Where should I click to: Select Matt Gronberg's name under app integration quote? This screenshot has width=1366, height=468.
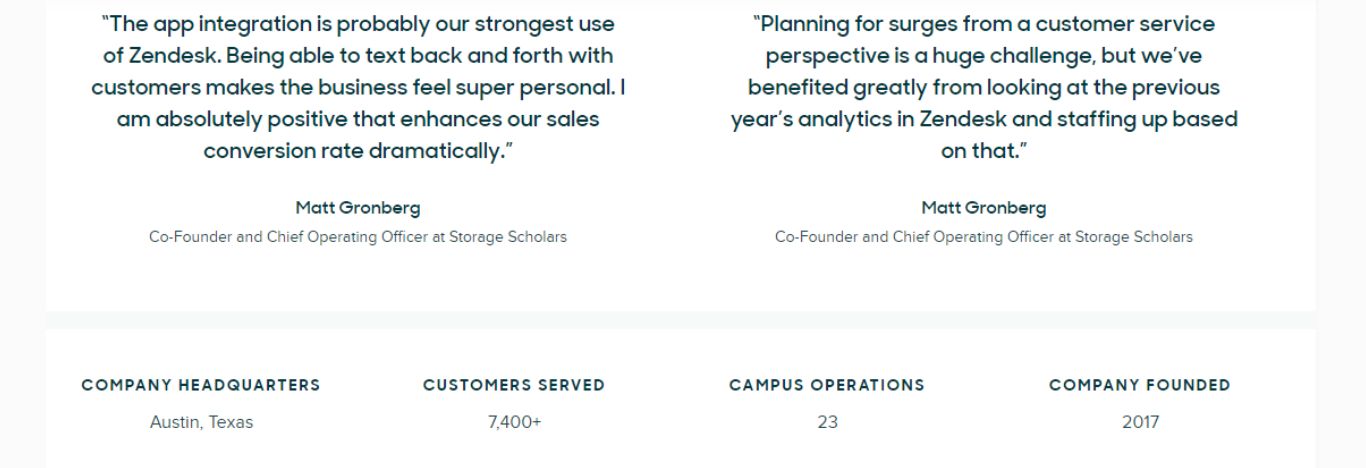(358, 208)
